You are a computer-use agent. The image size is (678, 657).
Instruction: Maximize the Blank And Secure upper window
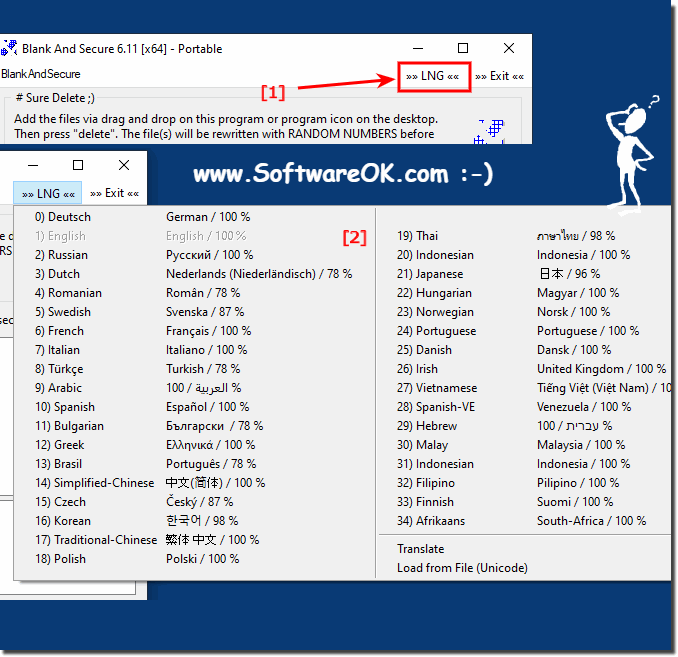[x=463, y=48]
